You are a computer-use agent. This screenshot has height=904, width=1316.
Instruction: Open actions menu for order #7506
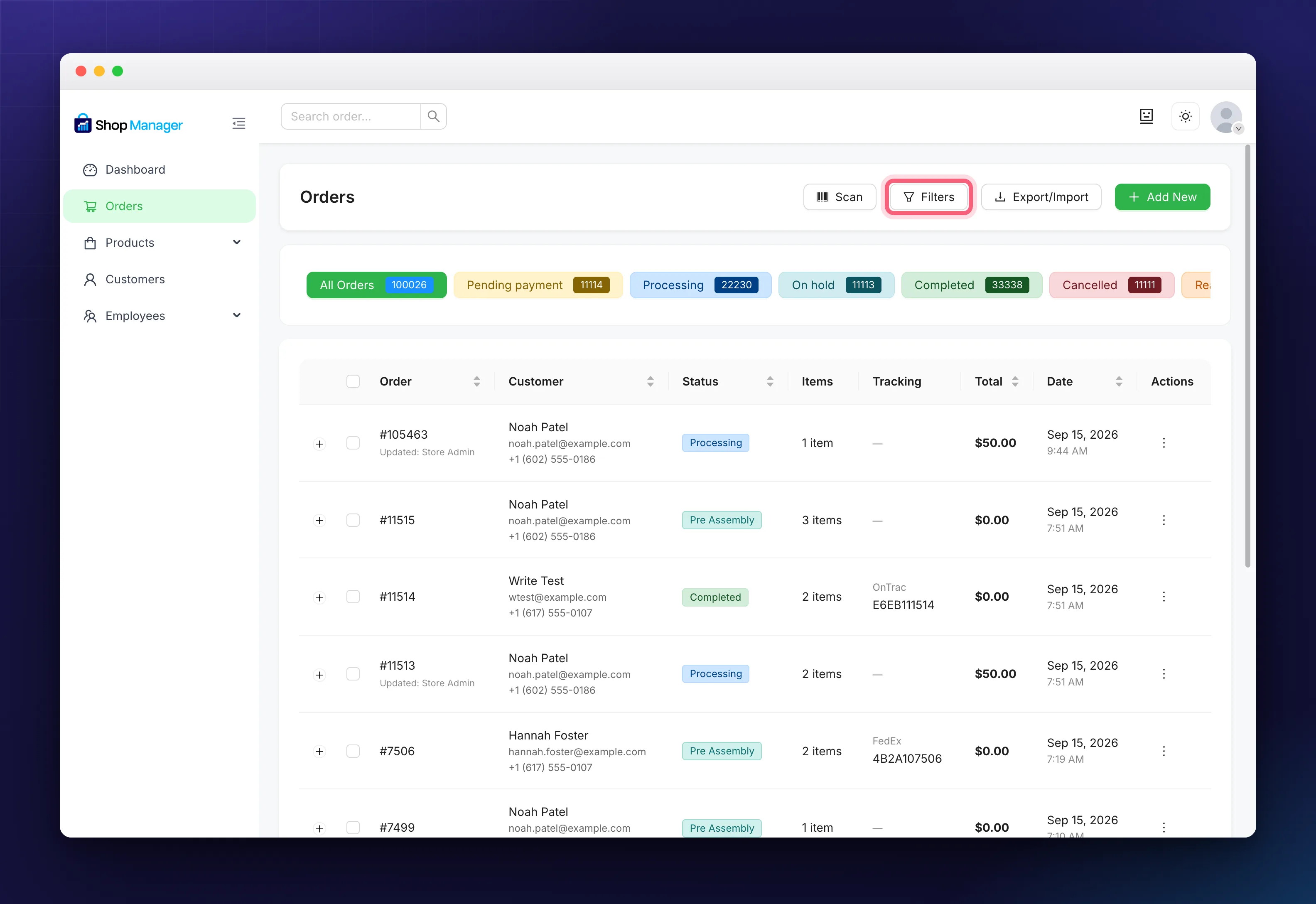[x=1164, y=751]
